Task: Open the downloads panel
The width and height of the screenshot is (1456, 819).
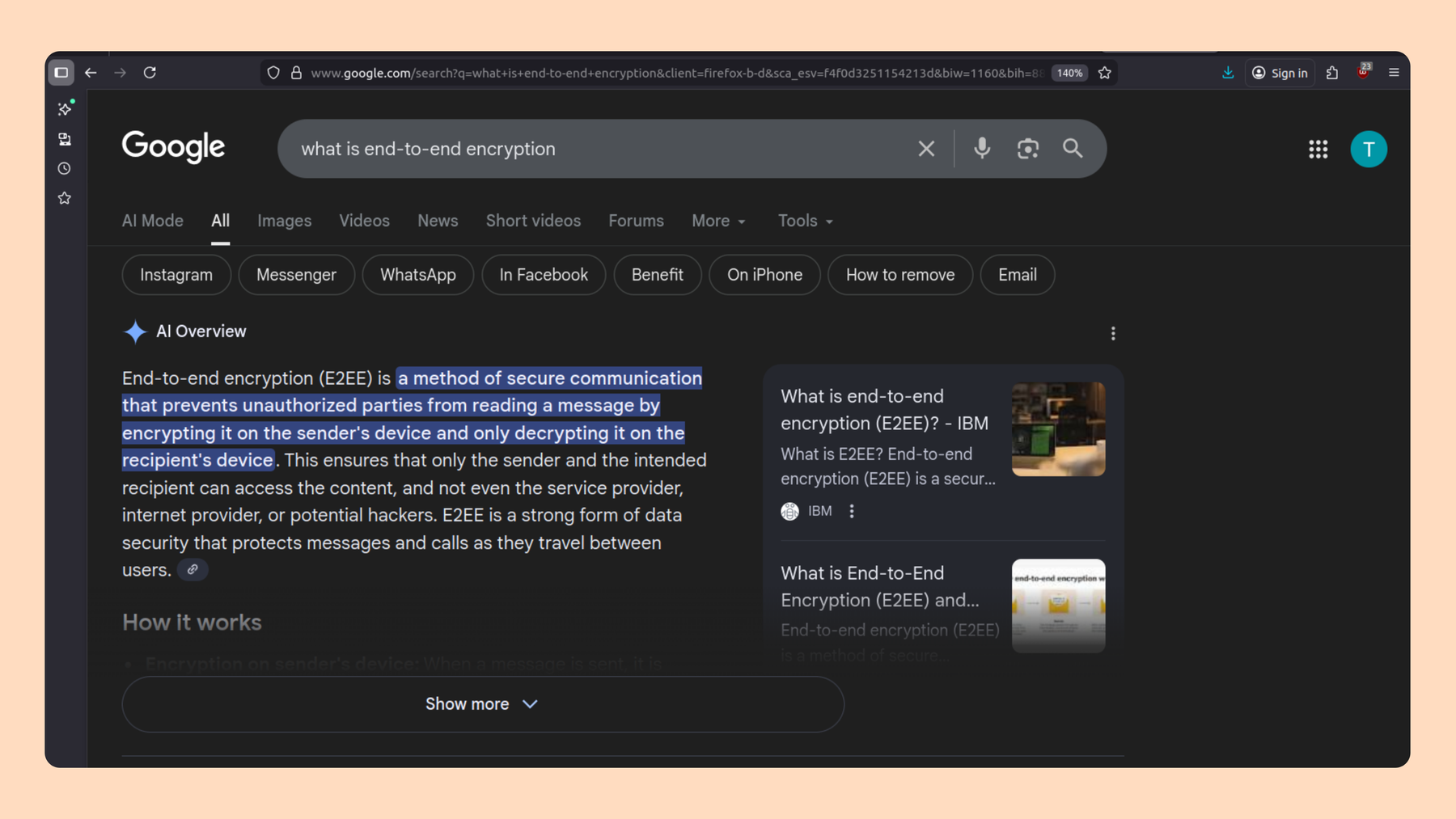Action: coord(1228,73)
